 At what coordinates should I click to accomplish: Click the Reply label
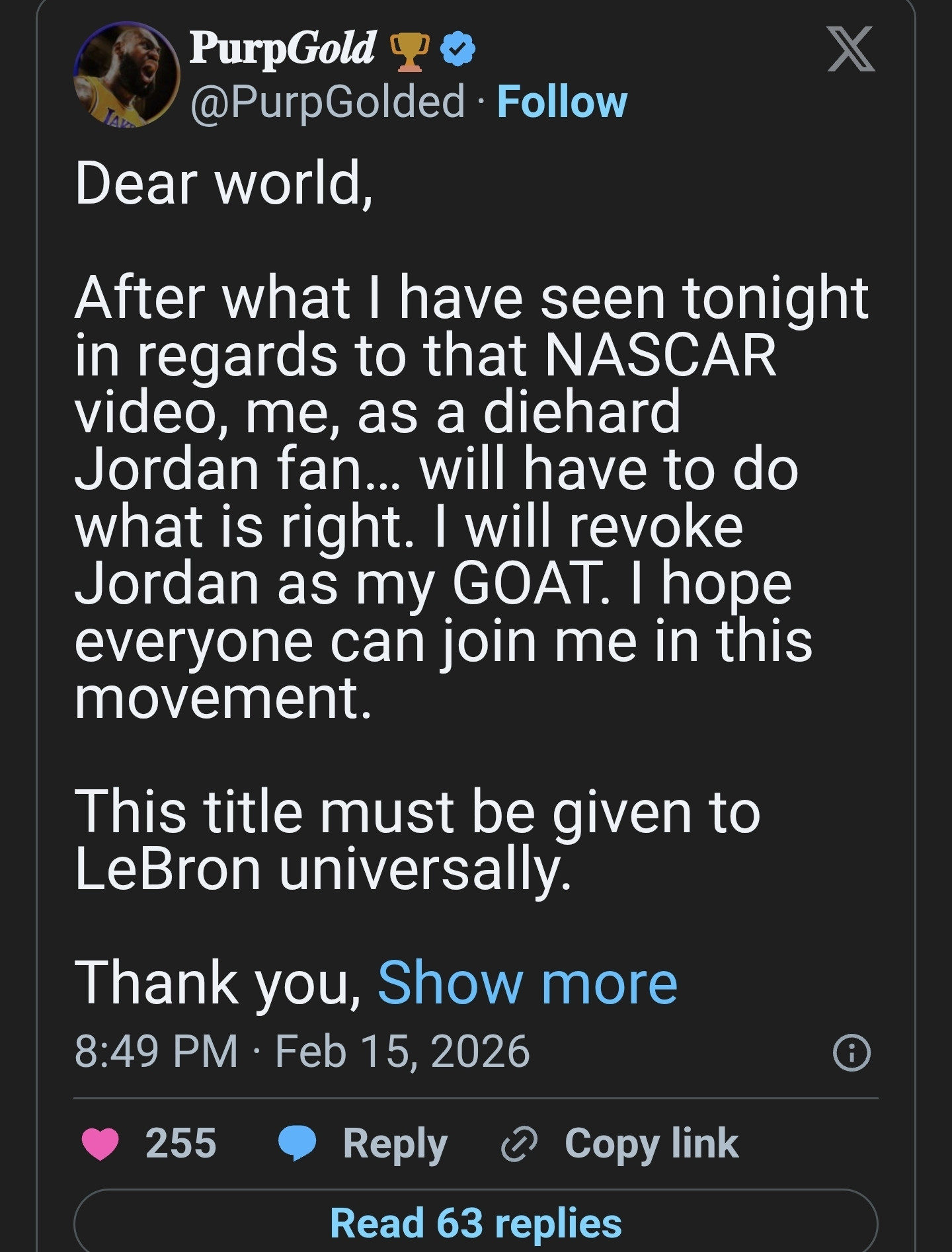click(x=395, y=1144)
